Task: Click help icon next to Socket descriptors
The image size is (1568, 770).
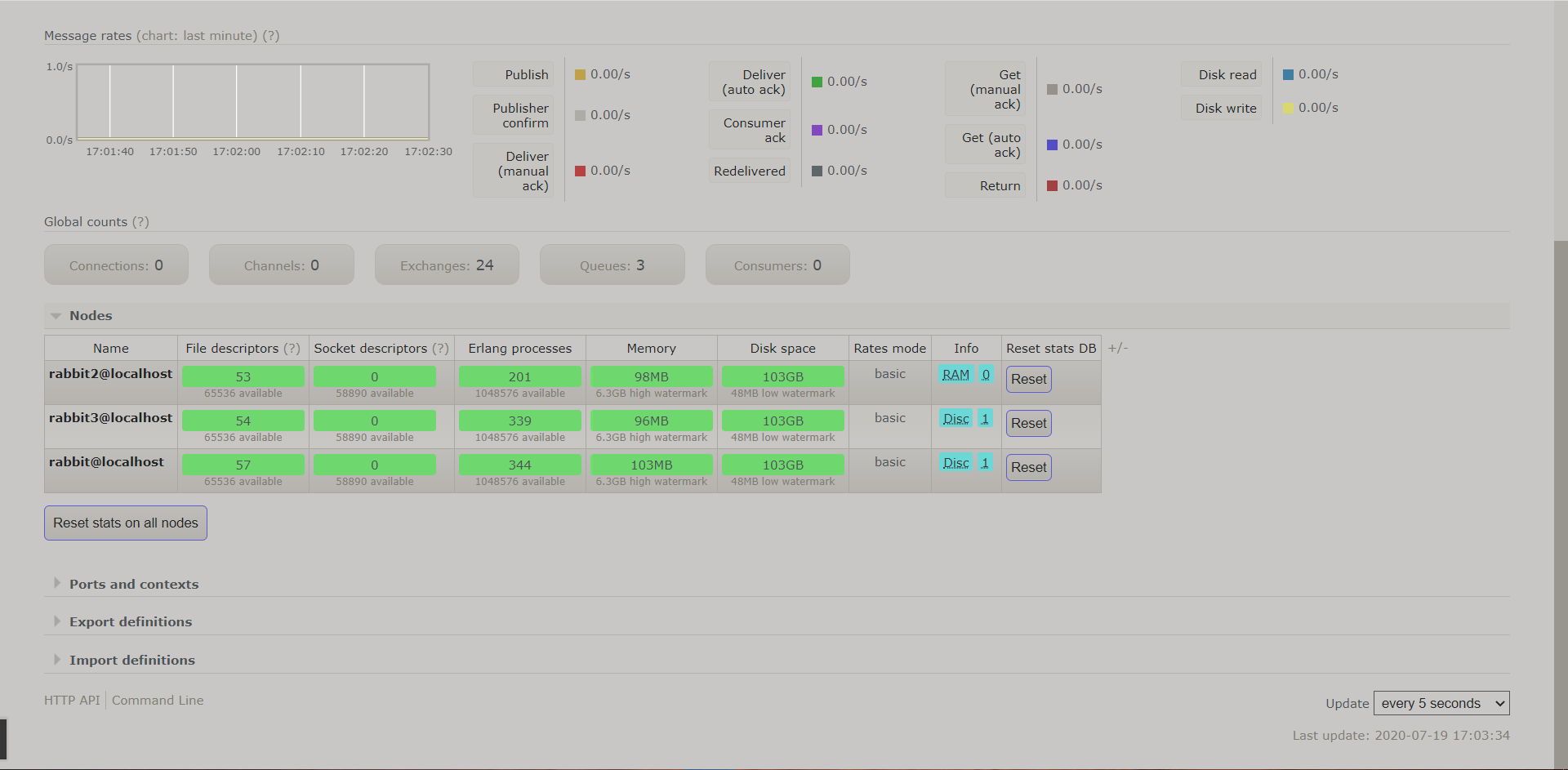Action: pos(440,349)
